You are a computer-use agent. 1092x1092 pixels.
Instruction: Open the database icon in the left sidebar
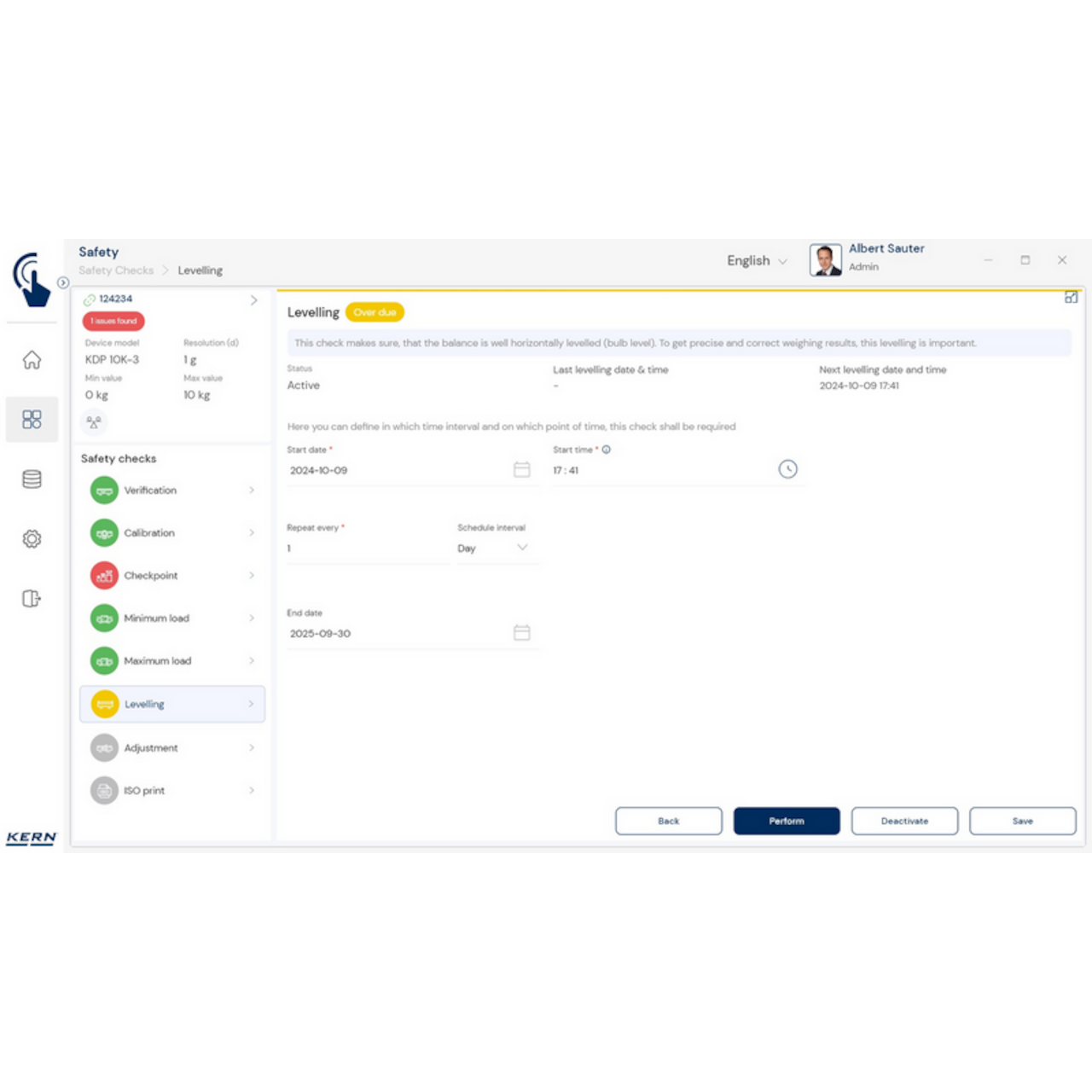(32, 479)
